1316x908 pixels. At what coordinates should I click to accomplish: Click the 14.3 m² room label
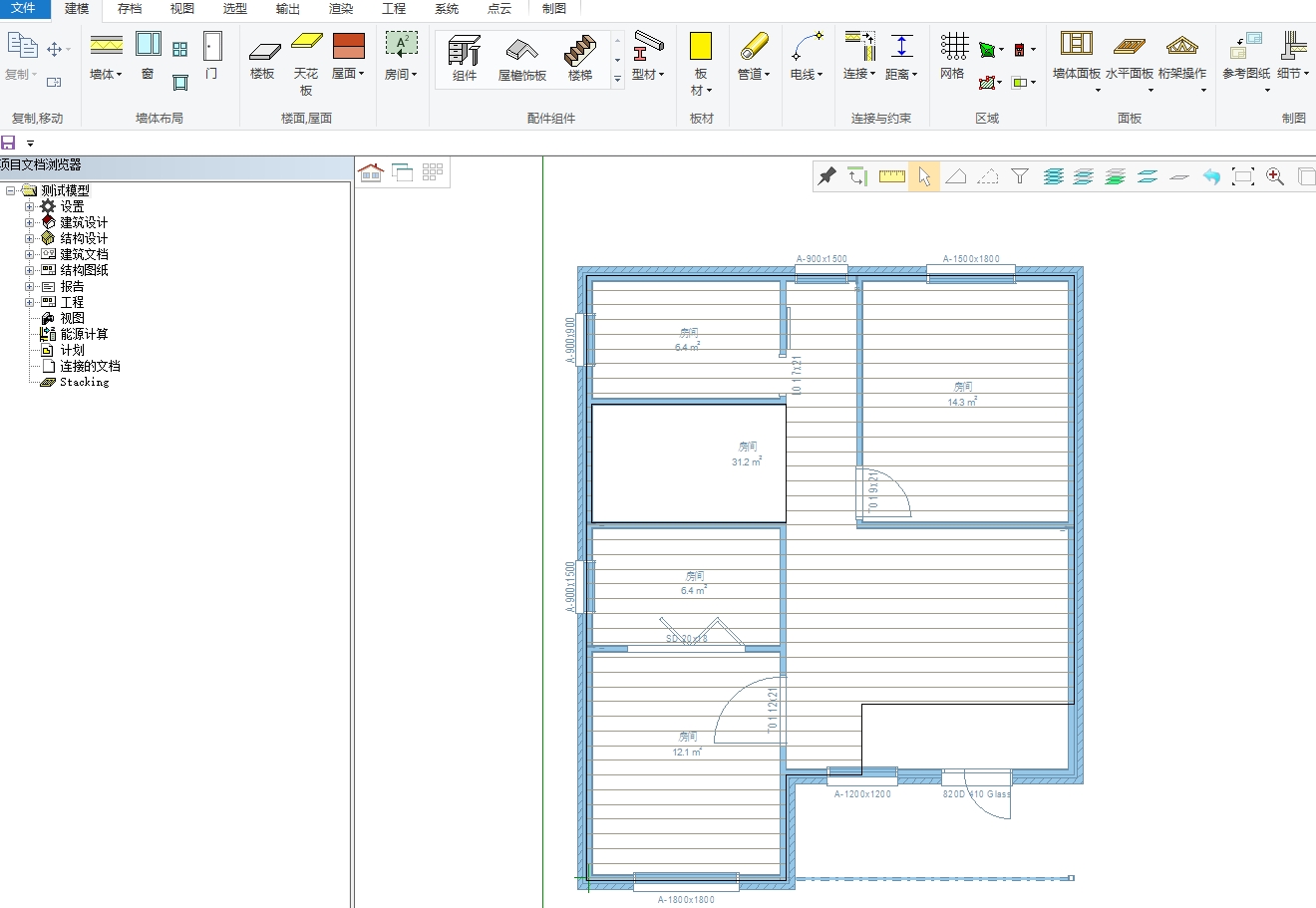(962, 402)
